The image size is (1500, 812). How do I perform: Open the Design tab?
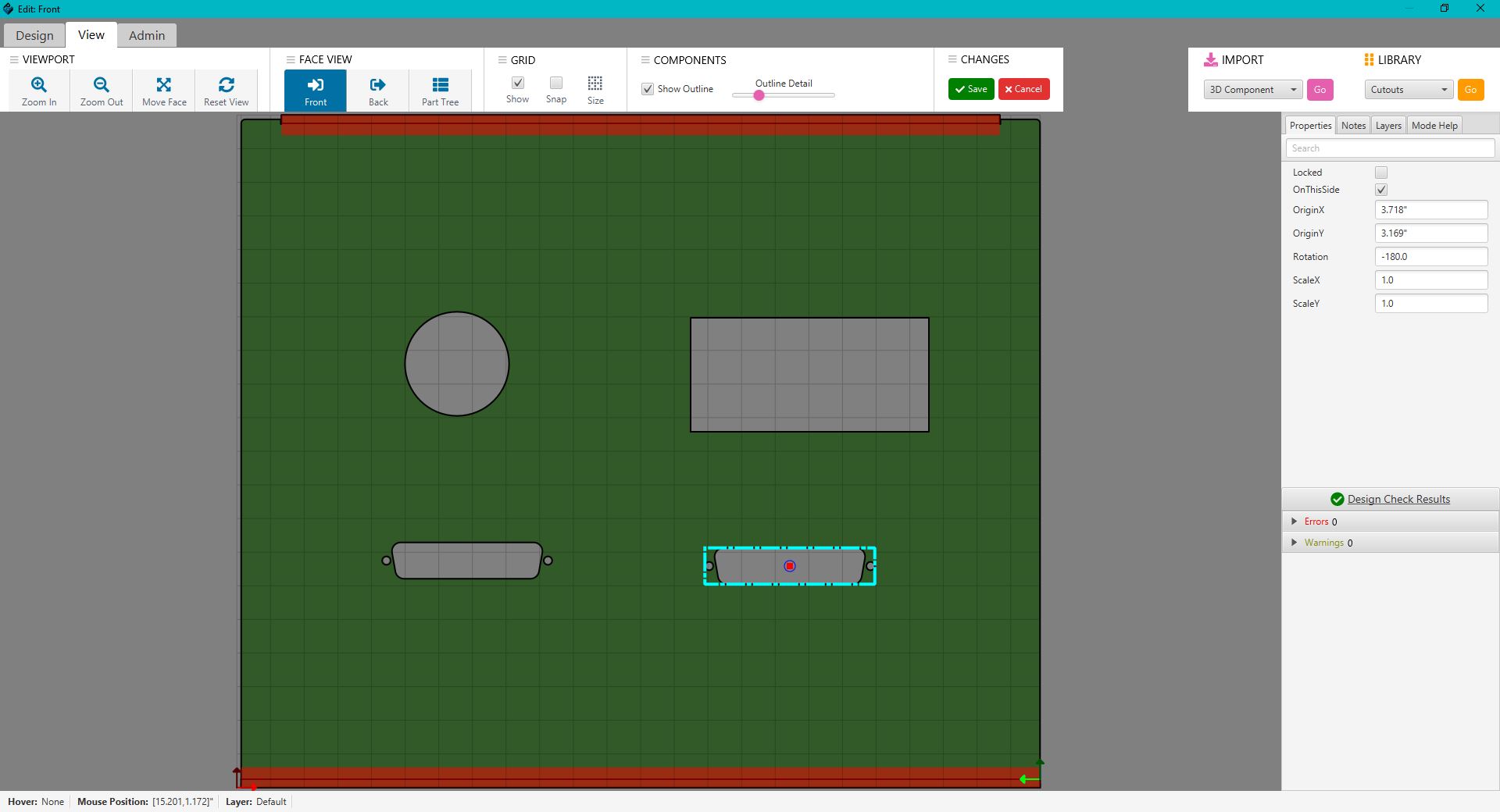coord(34,35)
